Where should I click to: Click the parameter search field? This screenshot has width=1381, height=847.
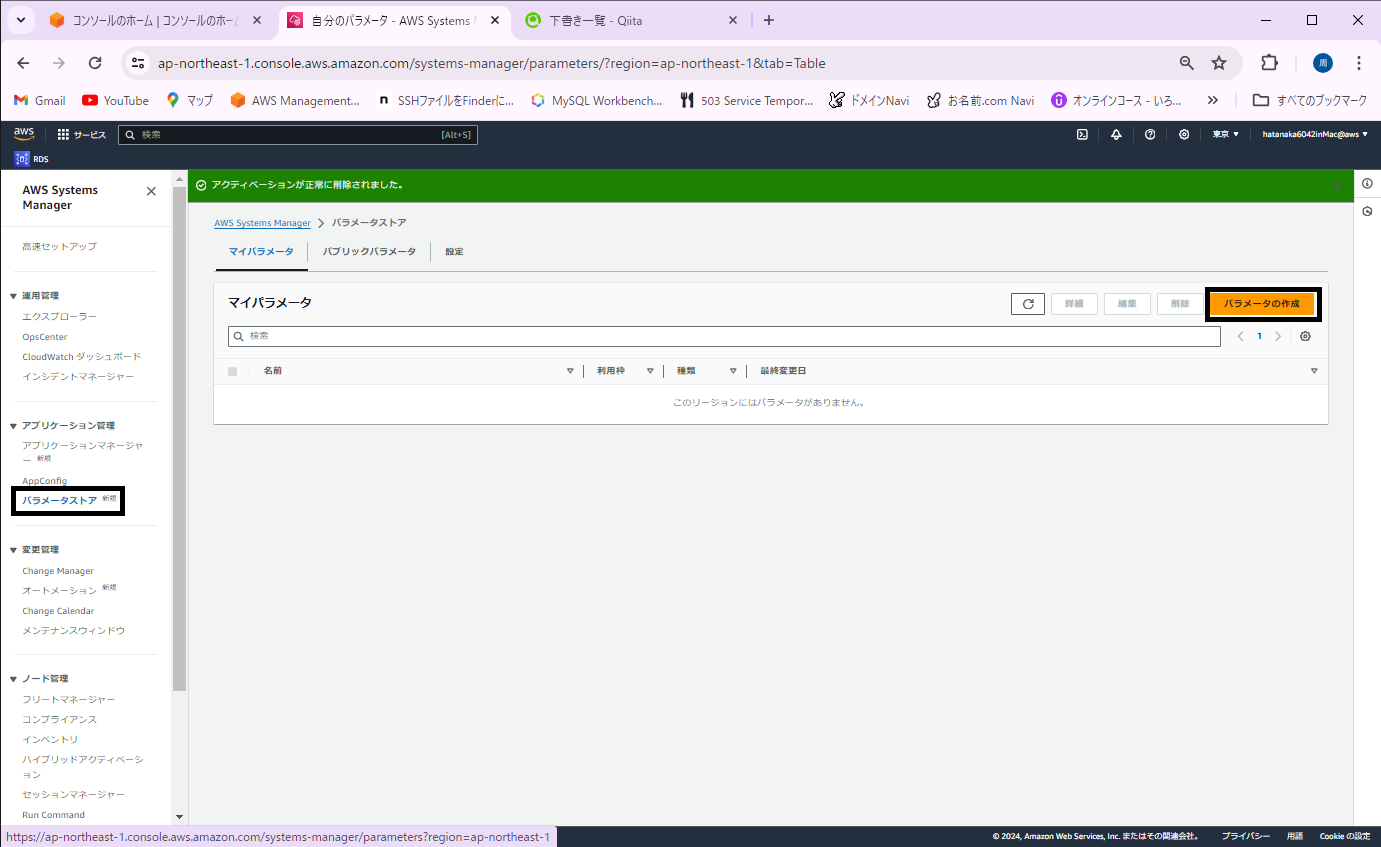pyautogui.click(x=724, y=336)
